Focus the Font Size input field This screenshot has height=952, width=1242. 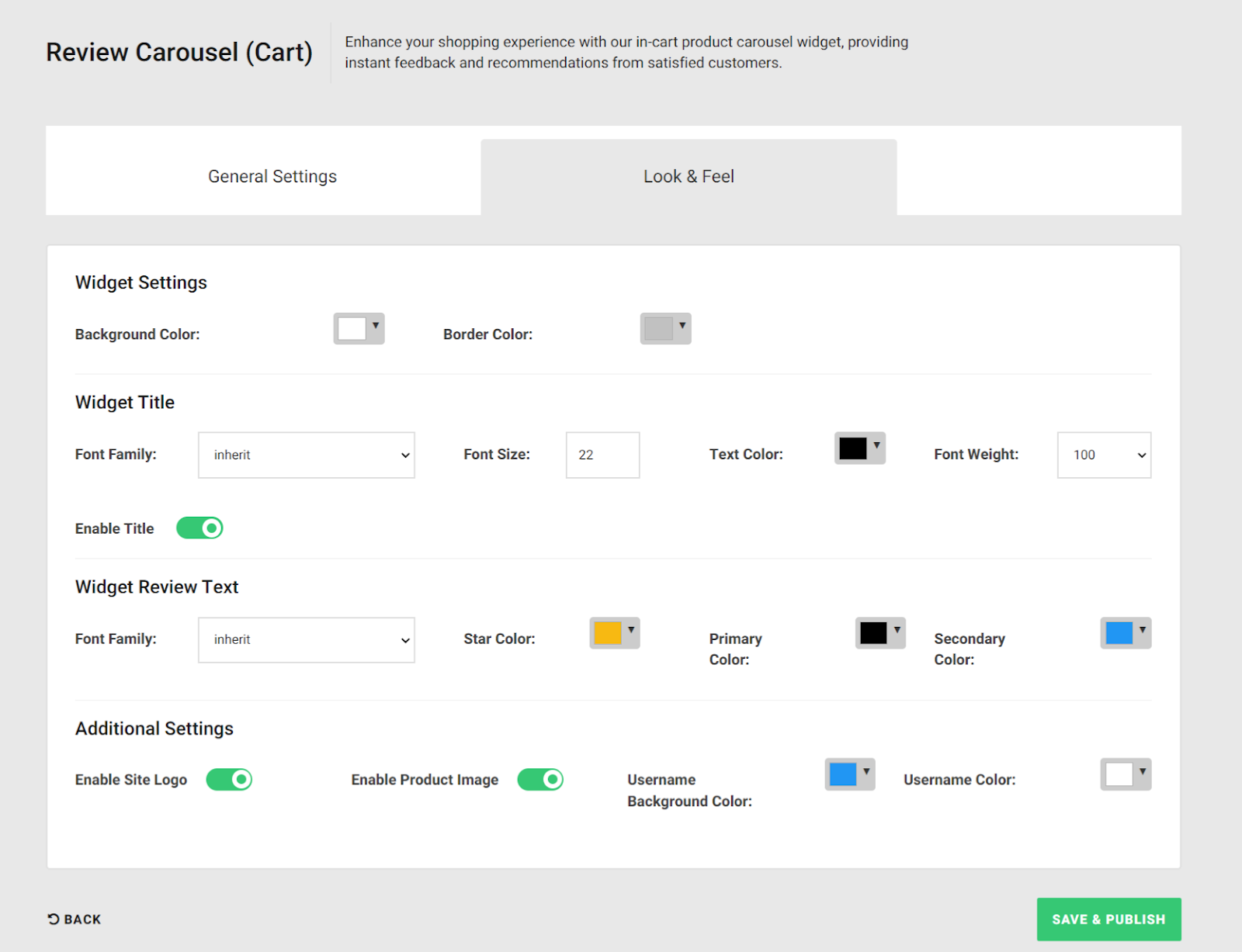[602, 455]
